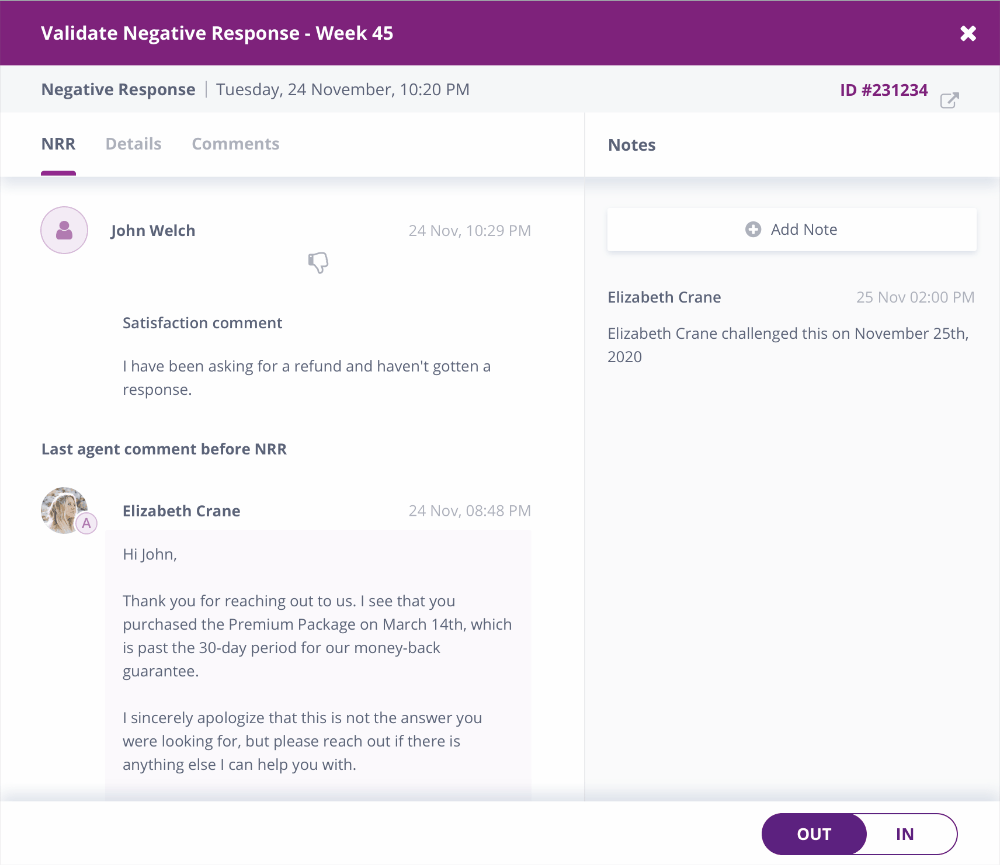Click the 'Negative Response' label

tap(118, 89)
